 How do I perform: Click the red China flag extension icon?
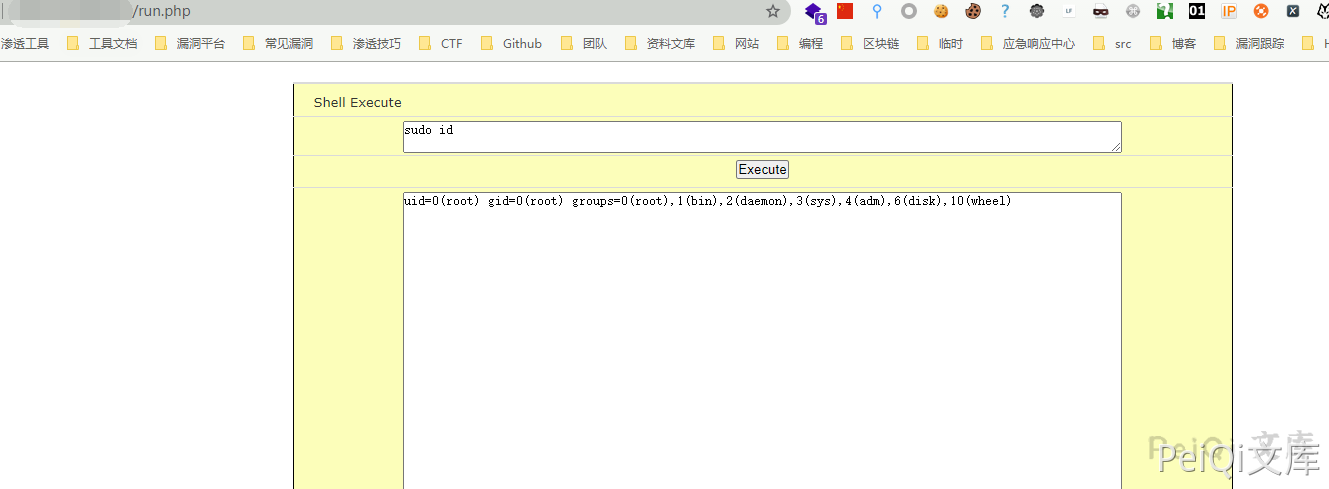tap(845, 11)
